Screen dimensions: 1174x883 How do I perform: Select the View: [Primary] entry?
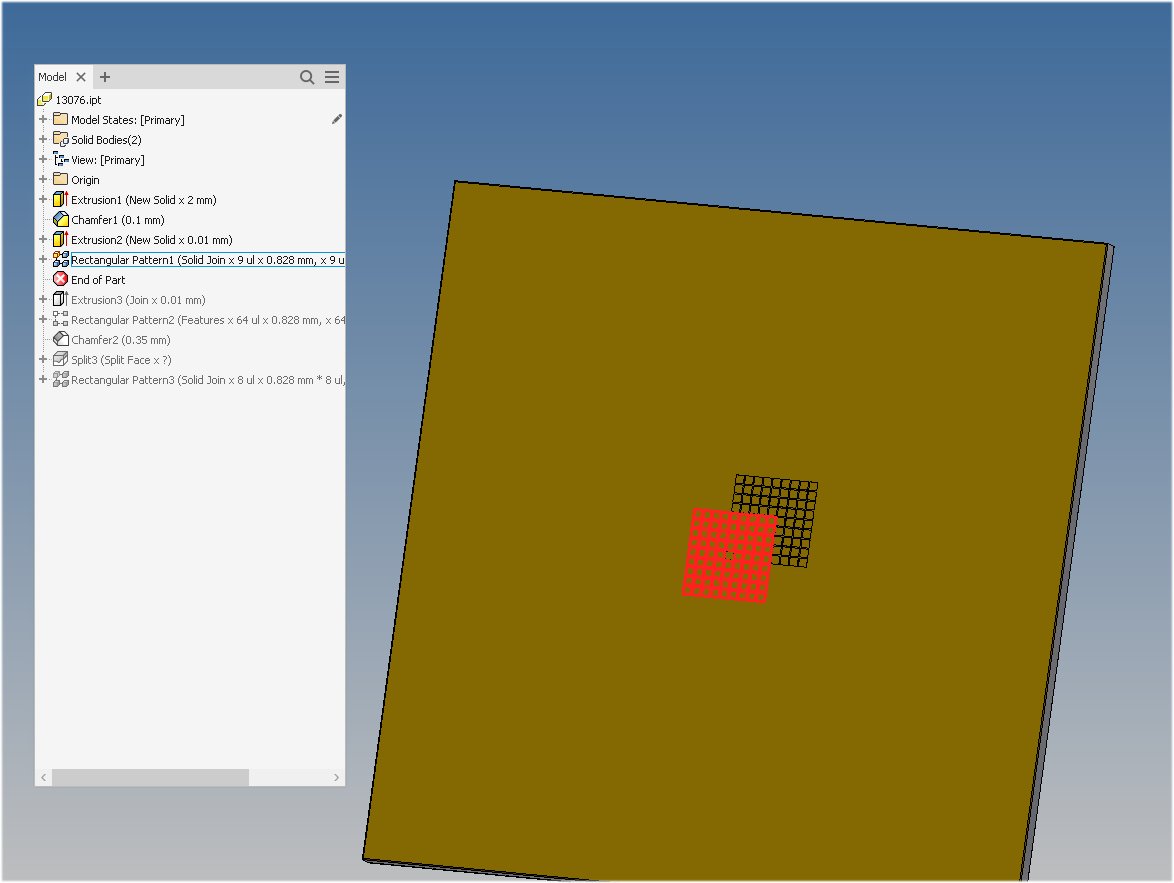tap(110, 159)
